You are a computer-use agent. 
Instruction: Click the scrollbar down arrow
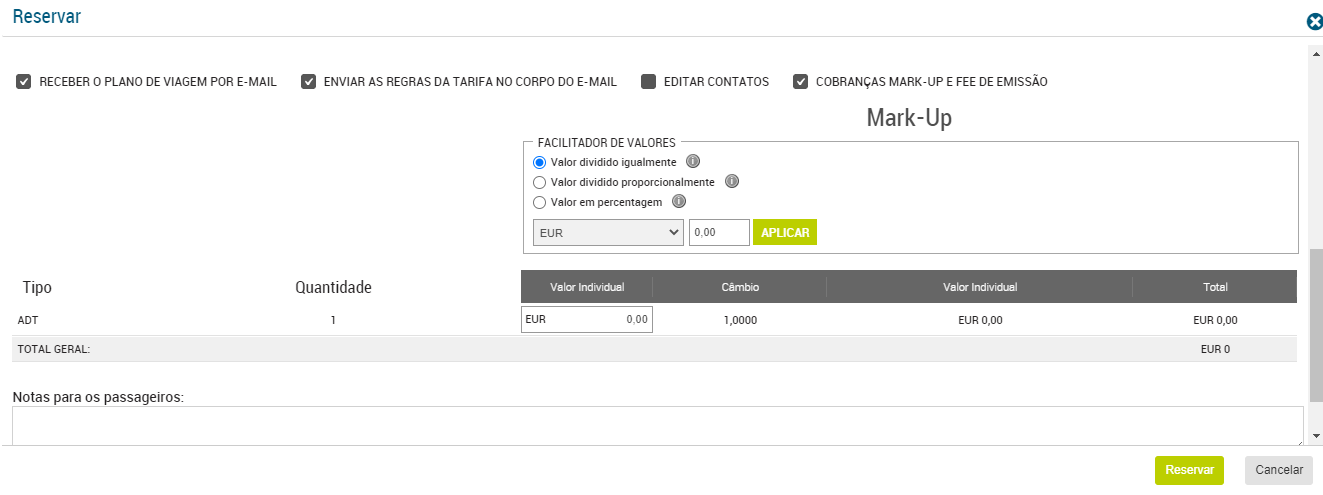[x=1315, y=436]
